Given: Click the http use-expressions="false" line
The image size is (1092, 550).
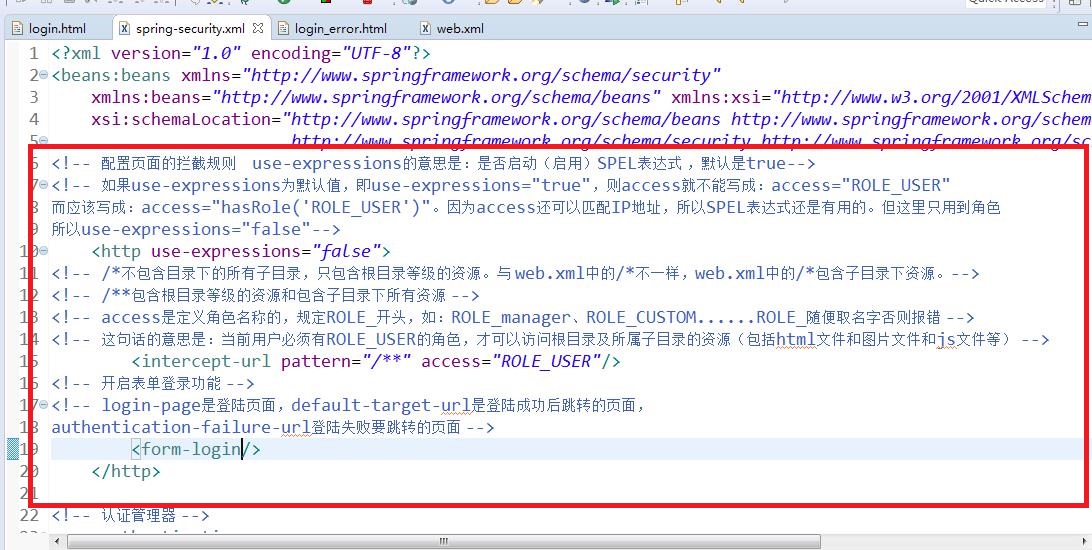Looking at the screenshot, I should point(241,251).
